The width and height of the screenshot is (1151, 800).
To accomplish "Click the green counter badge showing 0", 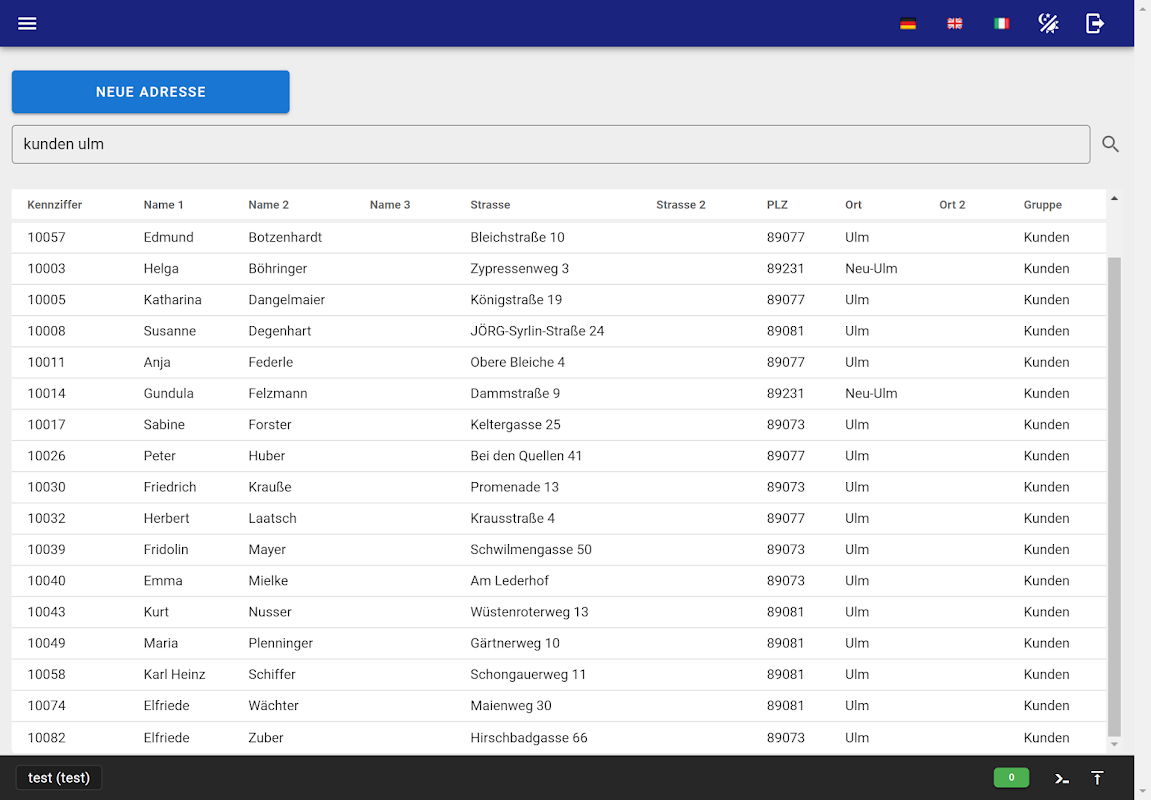I will coord(1011,777).
